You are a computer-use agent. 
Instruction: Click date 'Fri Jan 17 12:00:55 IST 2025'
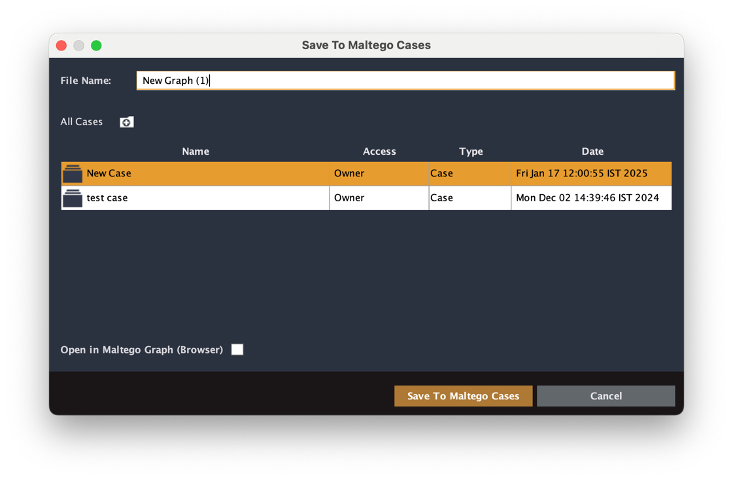click(581, 173)
